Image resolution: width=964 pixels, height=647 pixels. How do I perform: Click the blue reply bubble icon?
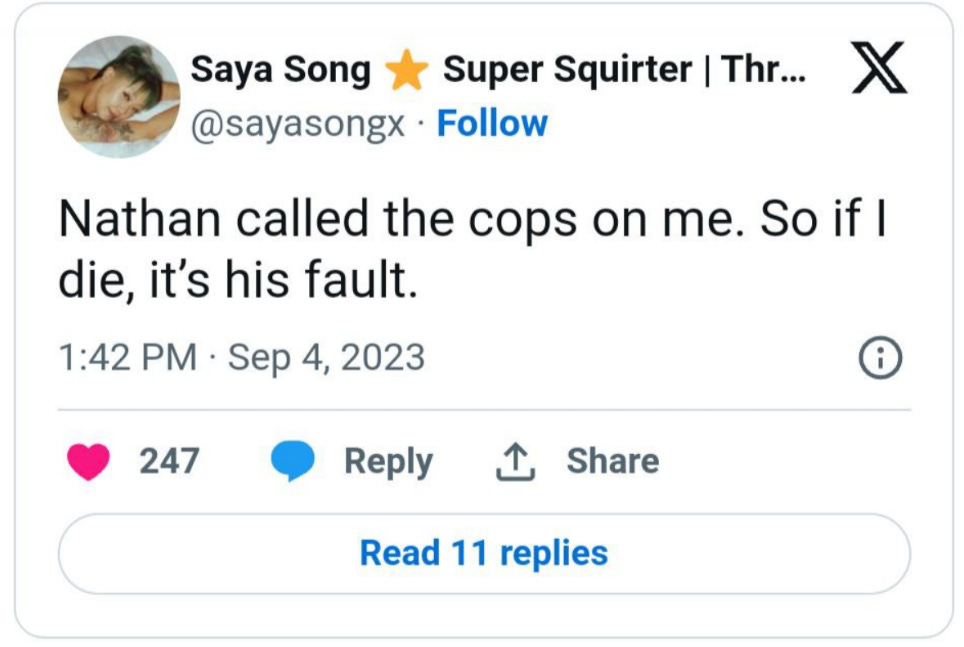pyautogui.click(x=293, y=461)
